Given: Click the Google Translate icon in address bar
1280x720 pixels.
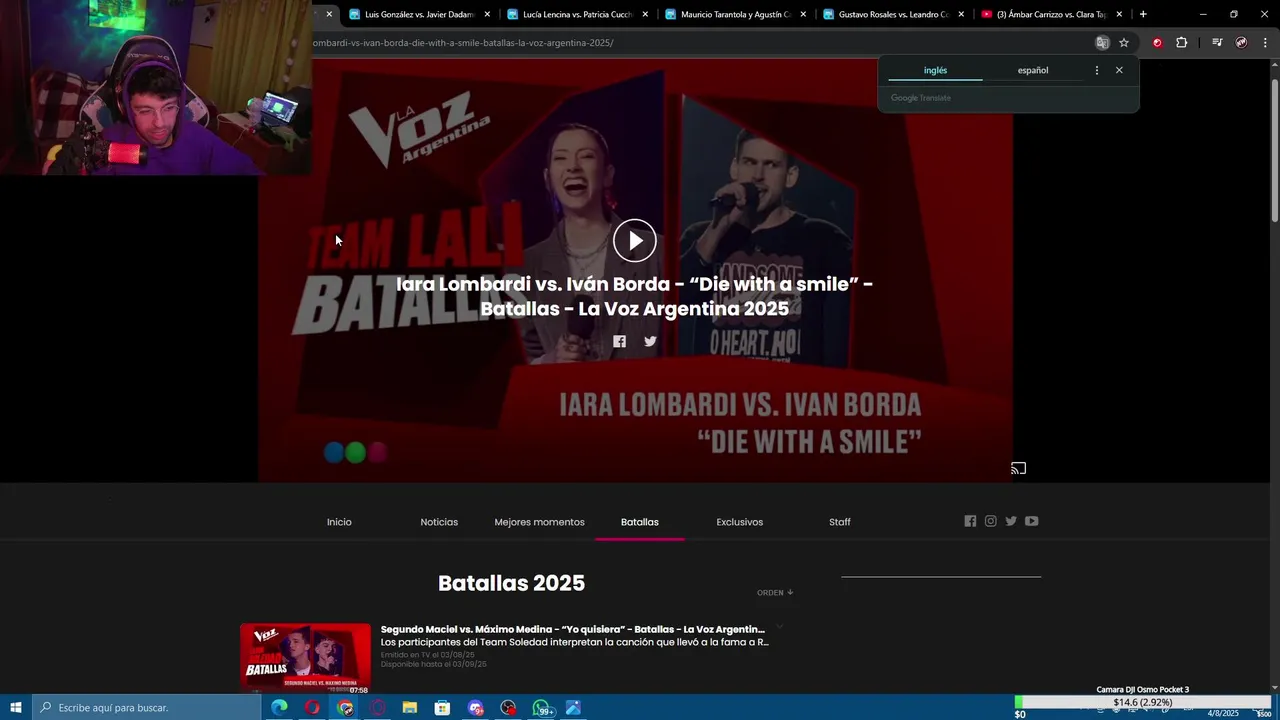Looking at the screenshot, I should [x=1102, y=43].
